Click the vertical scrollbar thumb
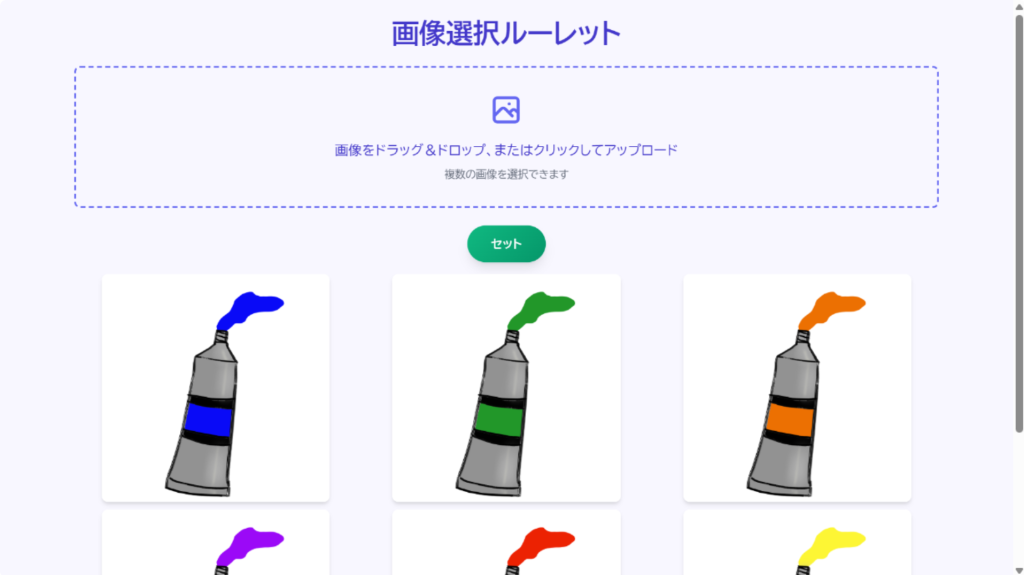This screenshot has height=575, width=1024. (x=1019, y=222)
